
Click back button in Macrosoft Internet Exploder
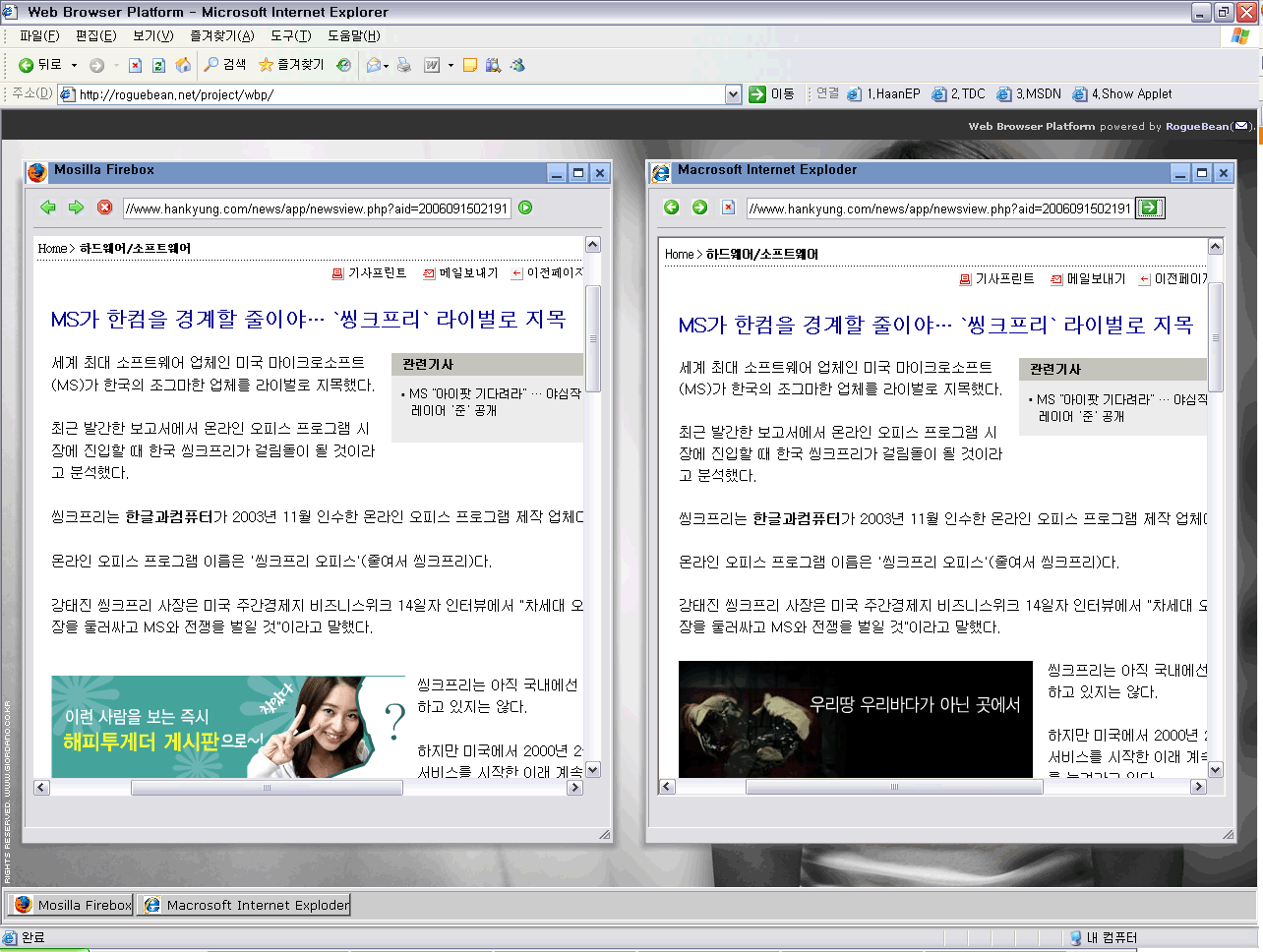[x=671, y=208]
